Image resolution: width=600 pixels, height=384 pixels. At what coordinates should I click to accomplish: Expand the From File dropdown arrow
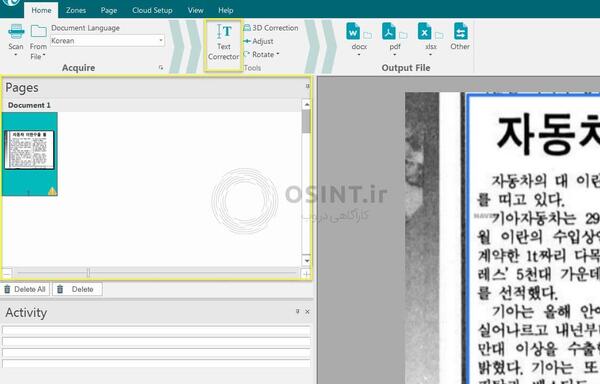point(44,55)
